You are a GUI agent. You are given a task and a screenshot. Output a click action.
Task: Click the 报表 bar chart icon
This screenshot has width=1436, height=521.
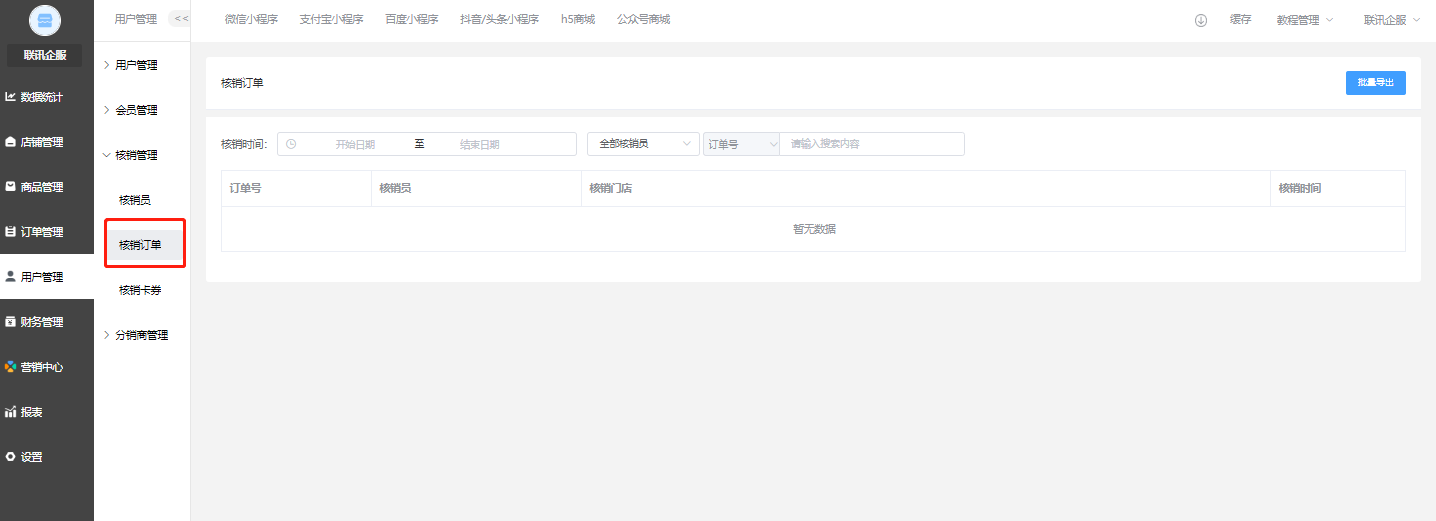click(x=10, y=412)
